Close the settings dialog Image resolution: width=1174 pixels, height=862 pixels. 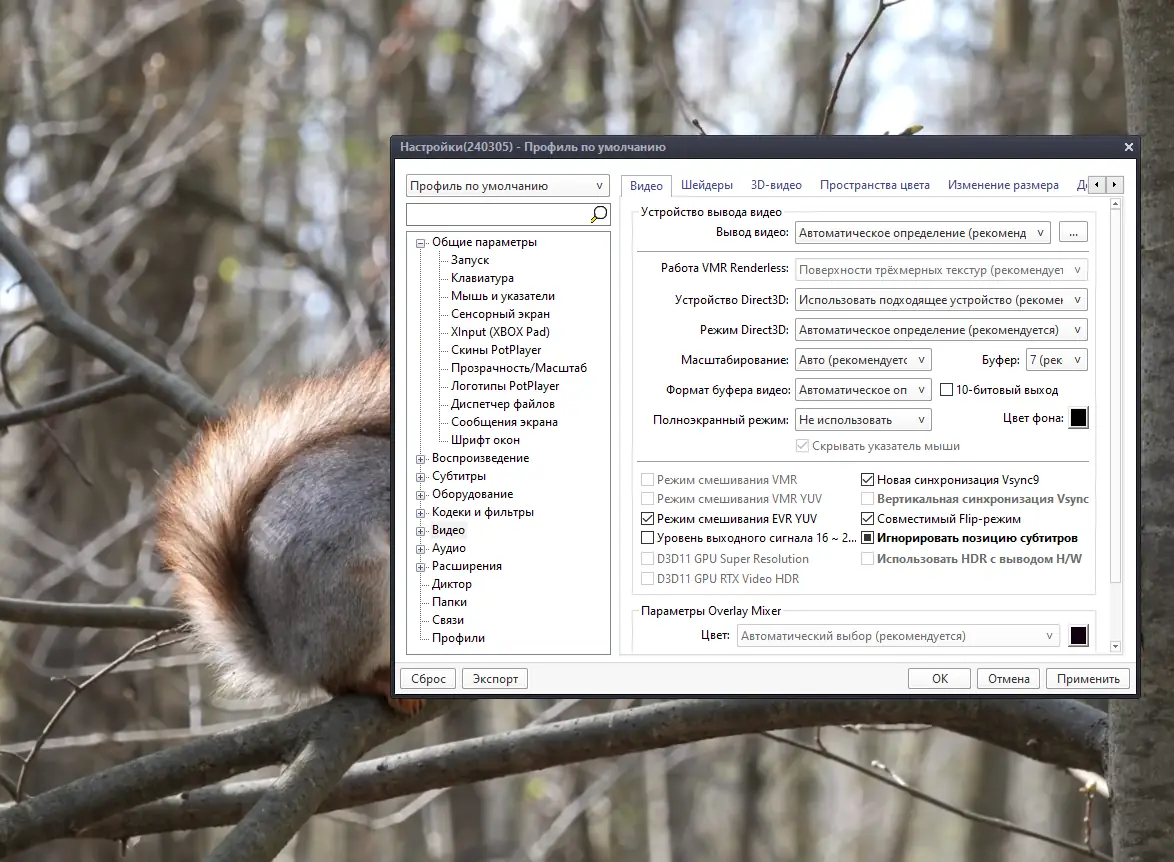click(x=1128, y=147)
